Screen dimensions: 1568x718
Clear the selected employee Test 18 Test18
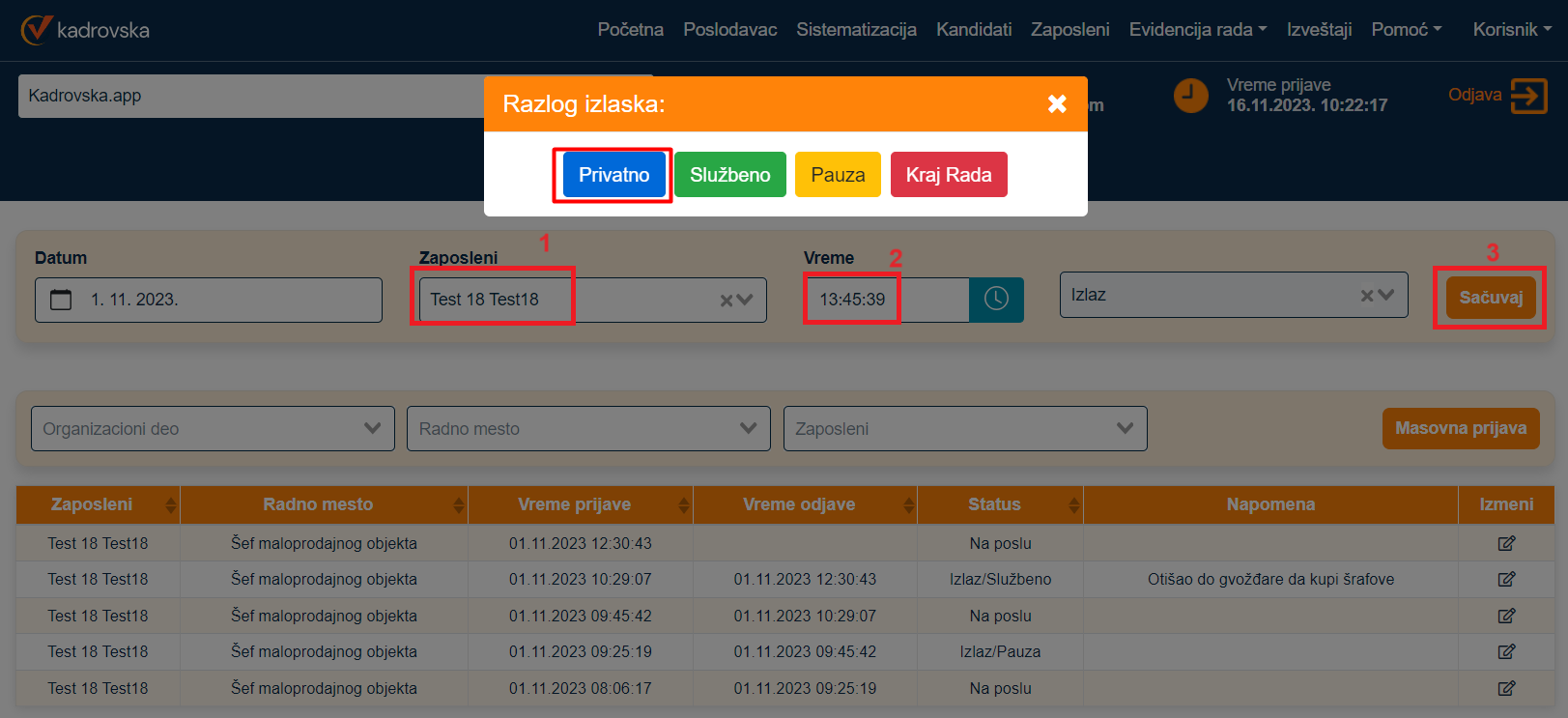727,301
